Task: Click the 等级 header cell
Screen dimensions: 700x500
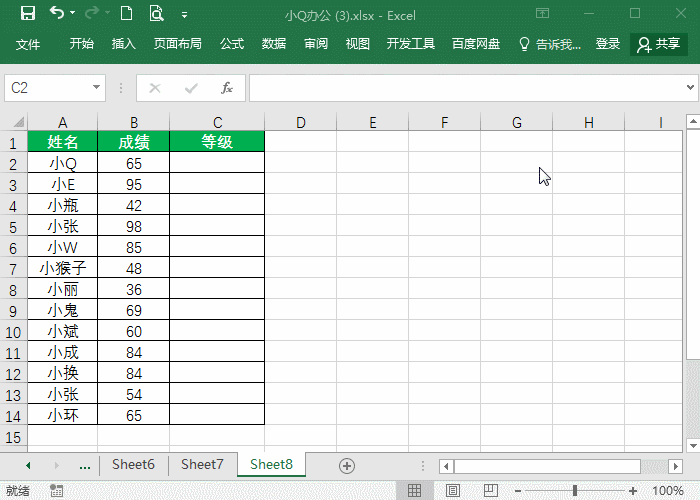Action: 217,142
